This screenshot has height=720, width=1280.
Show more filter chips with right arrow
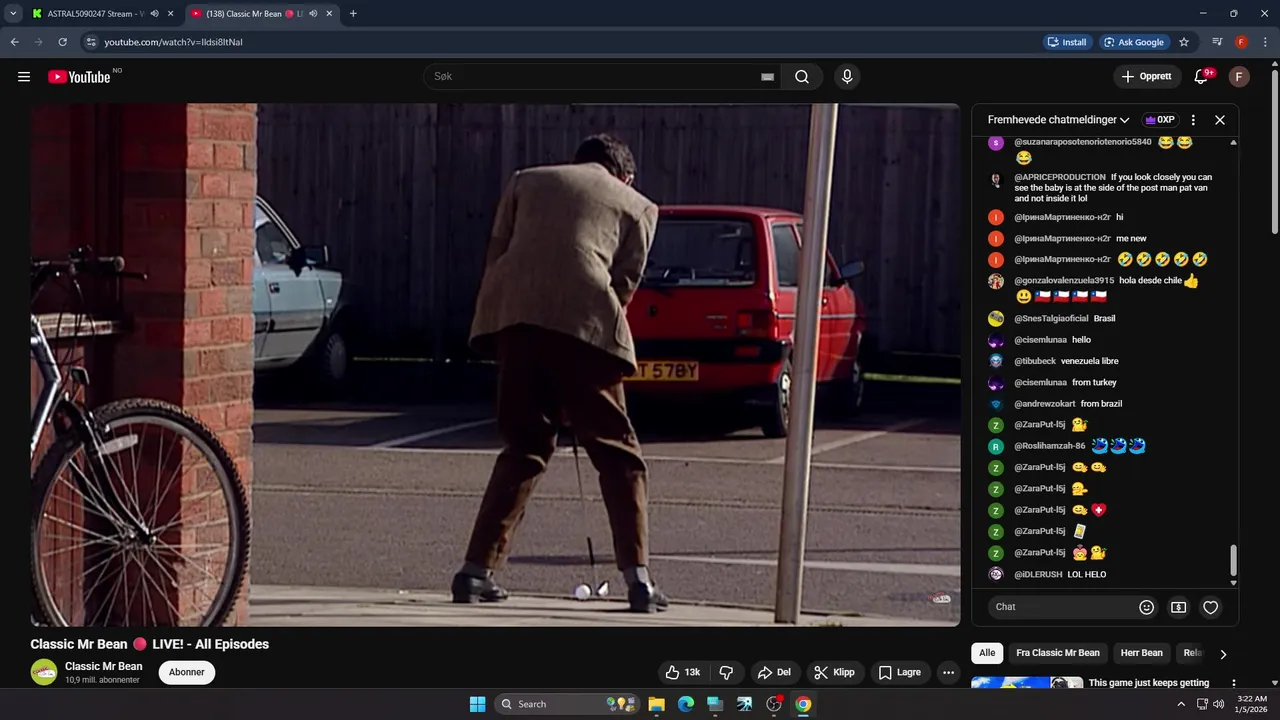click(x=1222, y=654)
